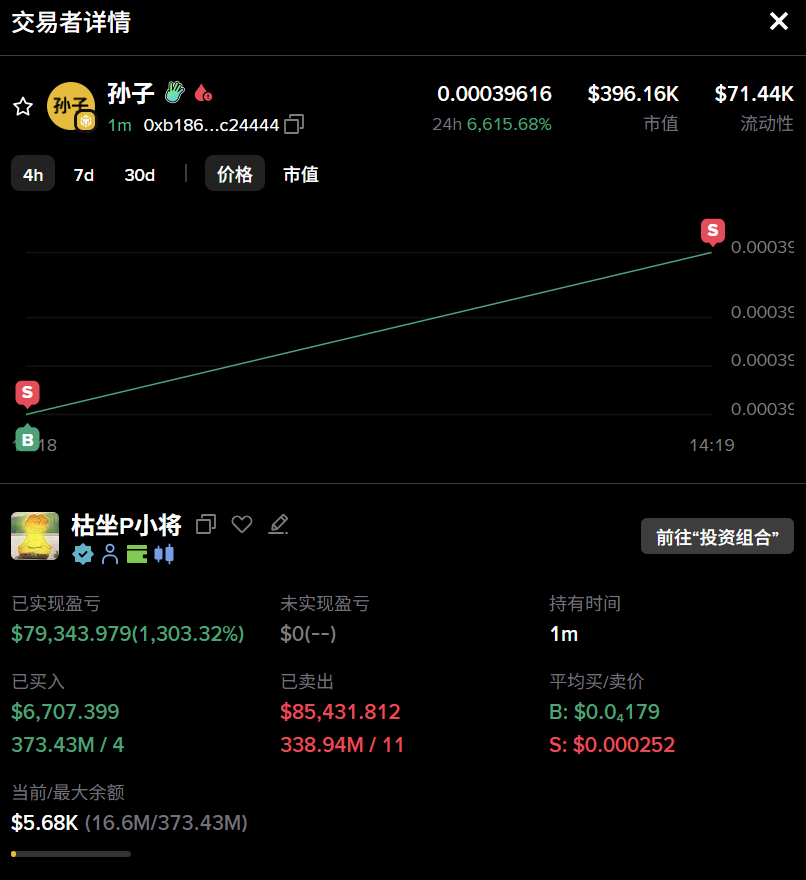Click current balance $5.68K value
Screen dimensions: 806x880
(44, 823)
